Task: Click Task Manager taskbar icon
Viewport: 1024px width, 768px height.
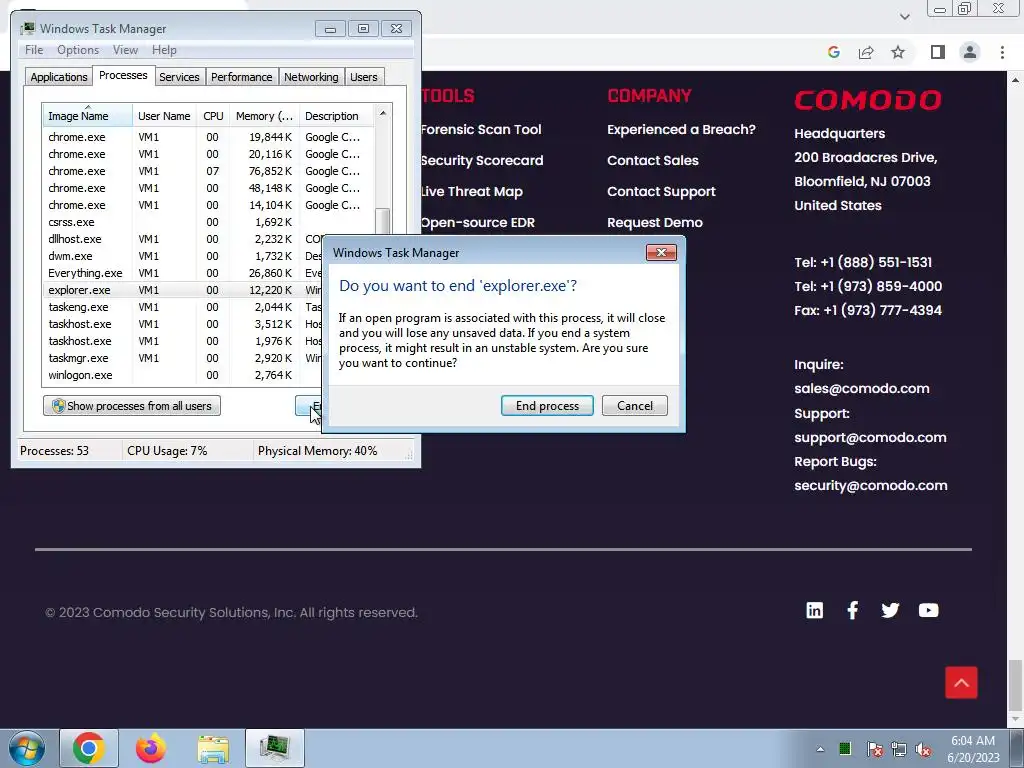Action: (x=275, y=748)
